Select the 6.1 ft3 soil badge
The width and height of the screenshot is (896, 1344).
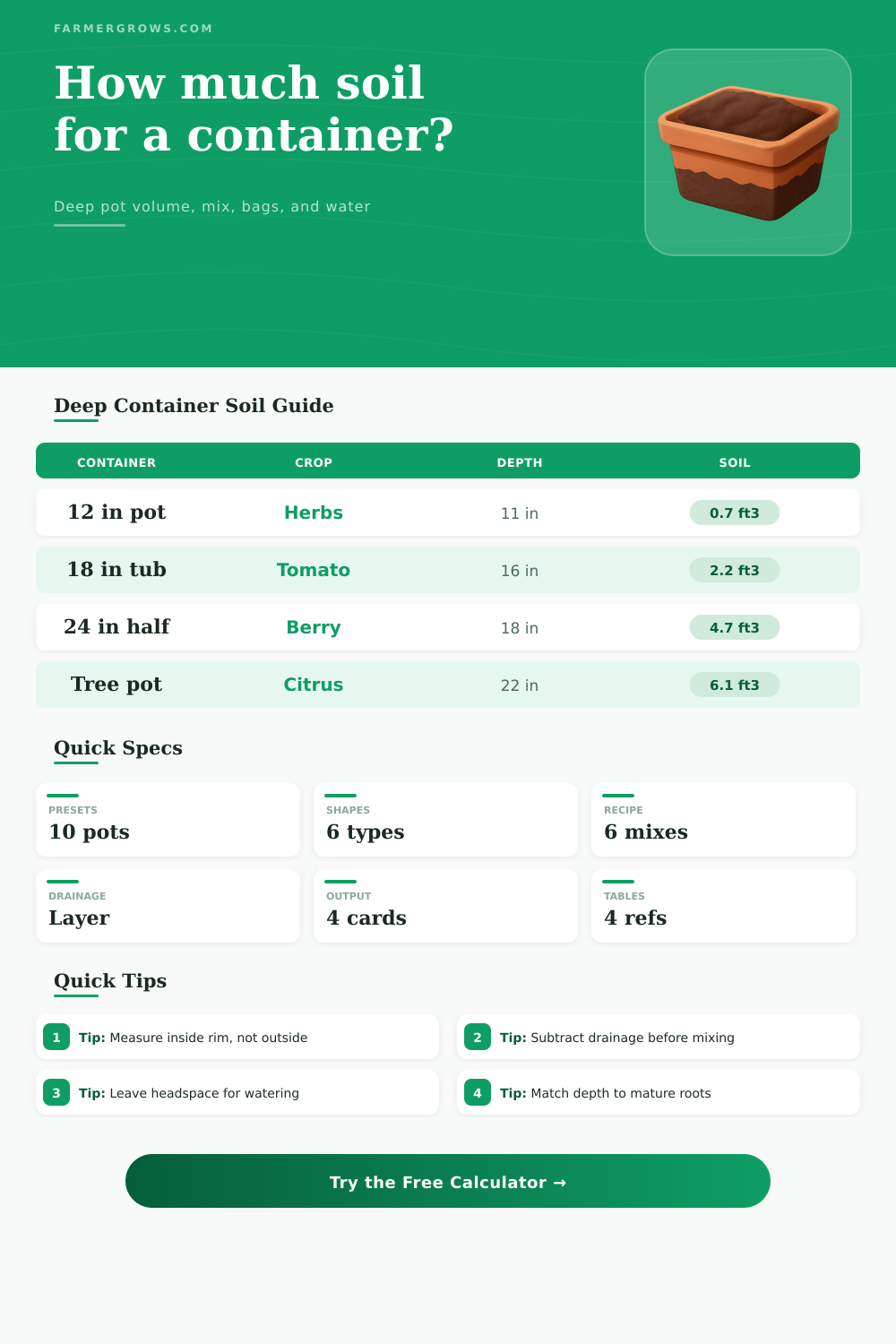[x=735, y=685]
